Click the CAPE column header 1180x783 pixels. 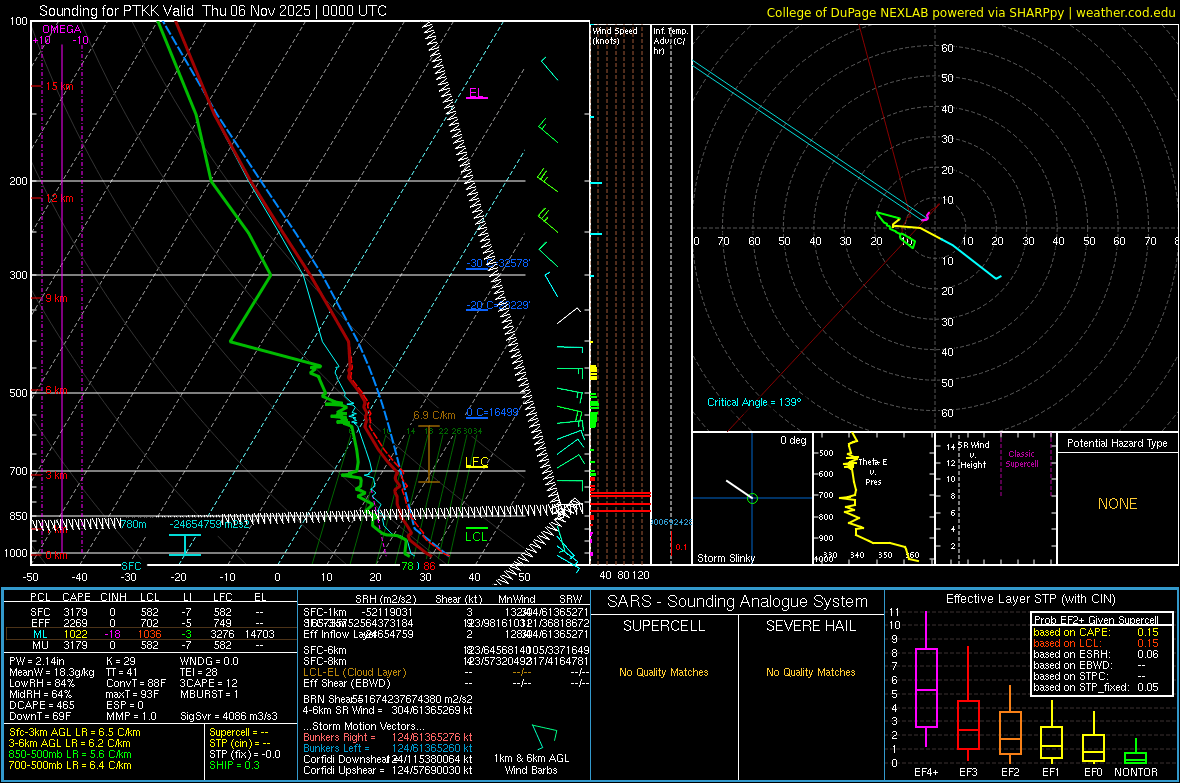(77, 597)
